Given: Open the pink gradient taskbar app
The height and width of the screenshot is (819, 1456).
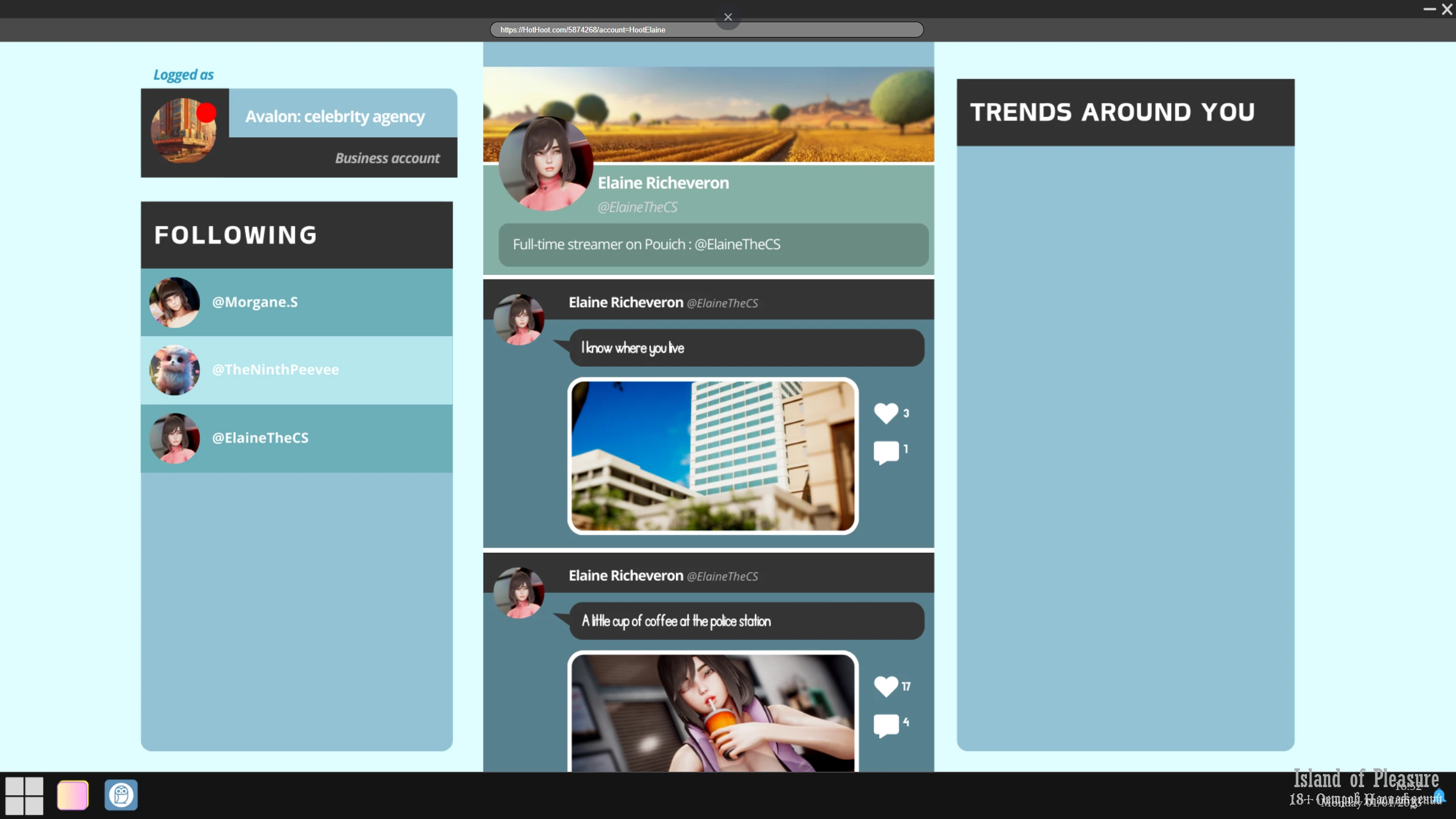Looking at the screenshot, I should point(72,795).
